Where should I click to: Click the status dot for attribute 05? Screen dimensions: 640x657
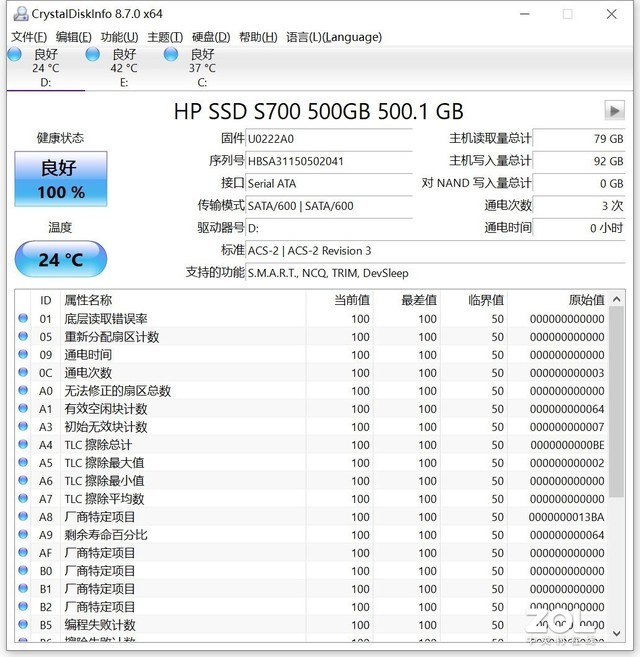[x=23, y=336]
